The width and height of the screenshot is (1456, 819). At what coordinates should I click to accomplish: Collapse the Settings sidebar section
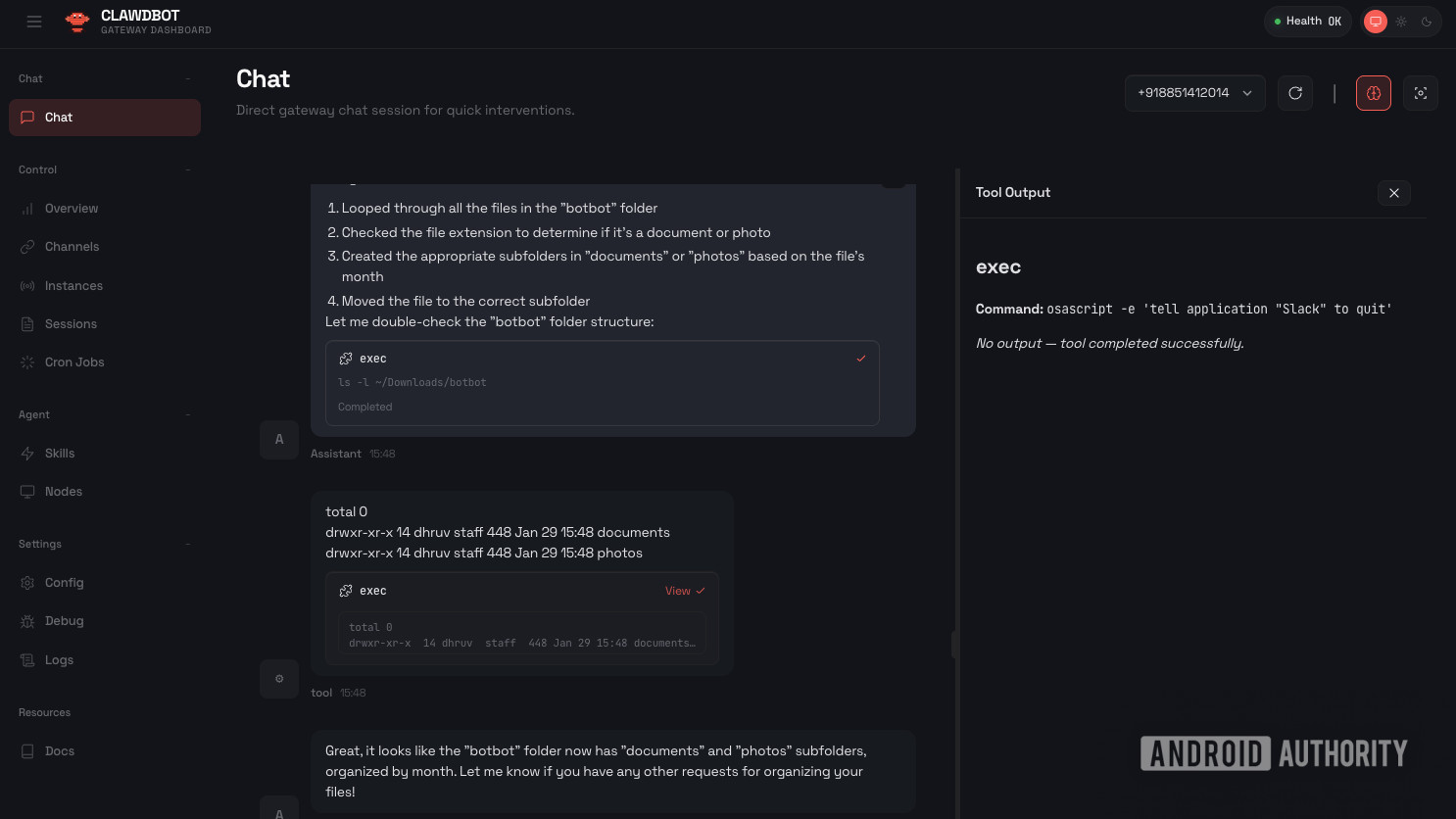click(188, 544)
